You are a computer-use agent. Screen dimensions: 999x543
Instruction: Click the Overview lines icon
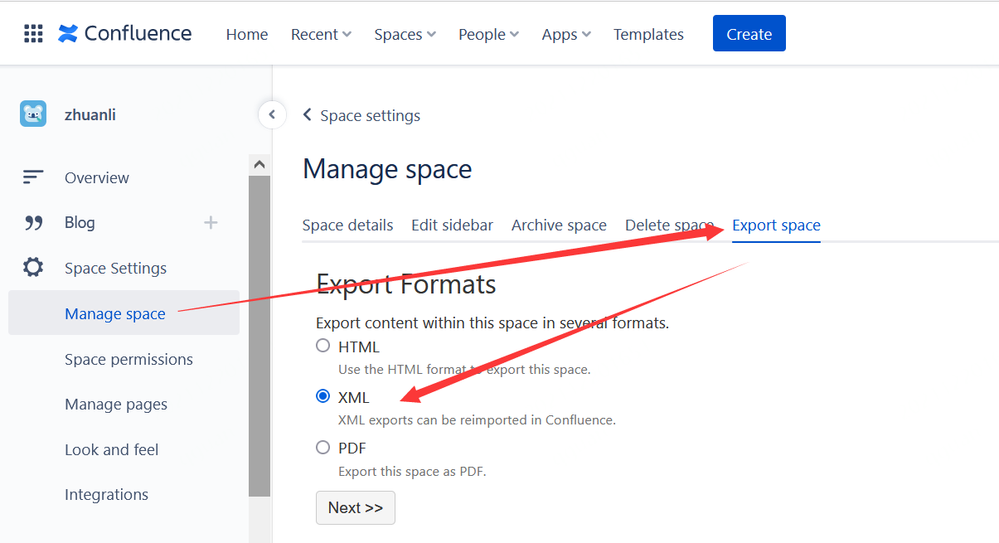pos(33,177)
